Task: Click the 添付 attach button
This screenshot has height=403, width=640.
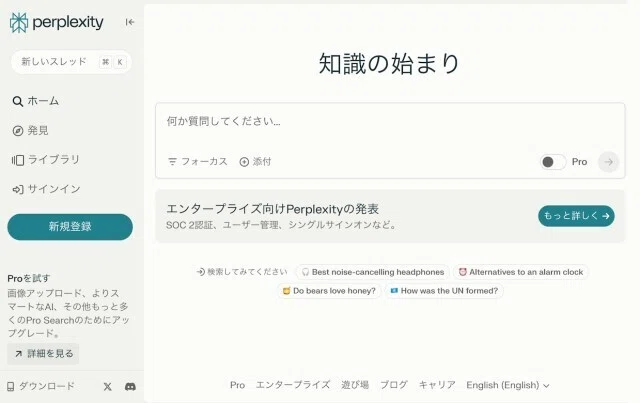Action: (x=255, y=162)
